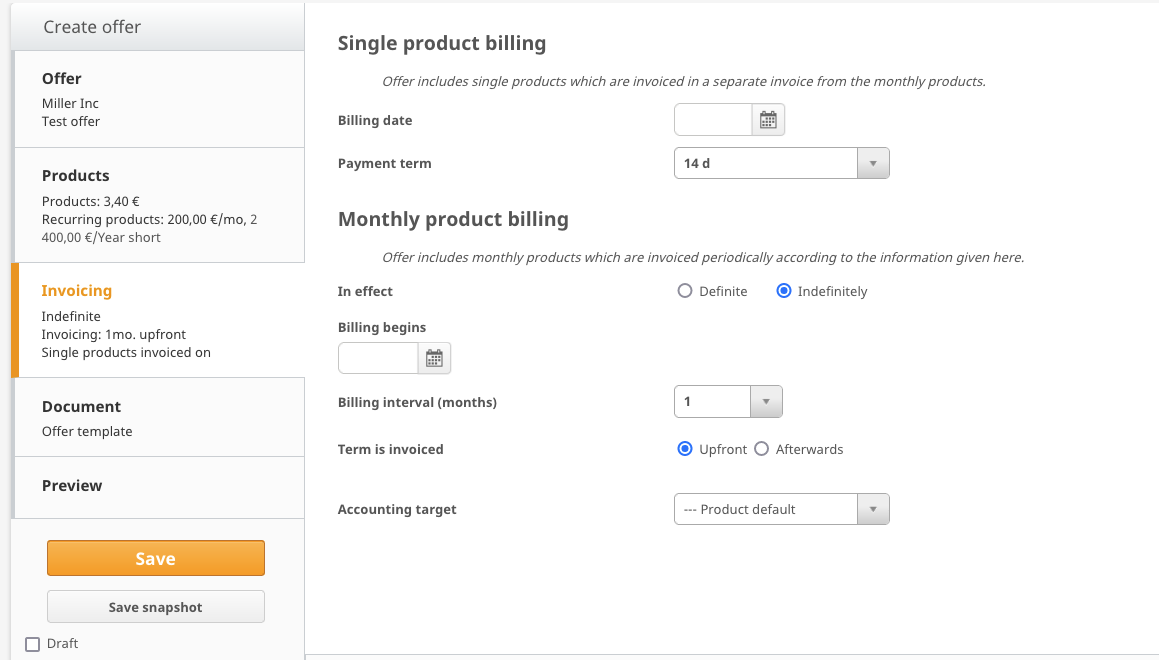Open the Document step
Viewport: 1159px width, 660px height.
(x=158, y=417)
